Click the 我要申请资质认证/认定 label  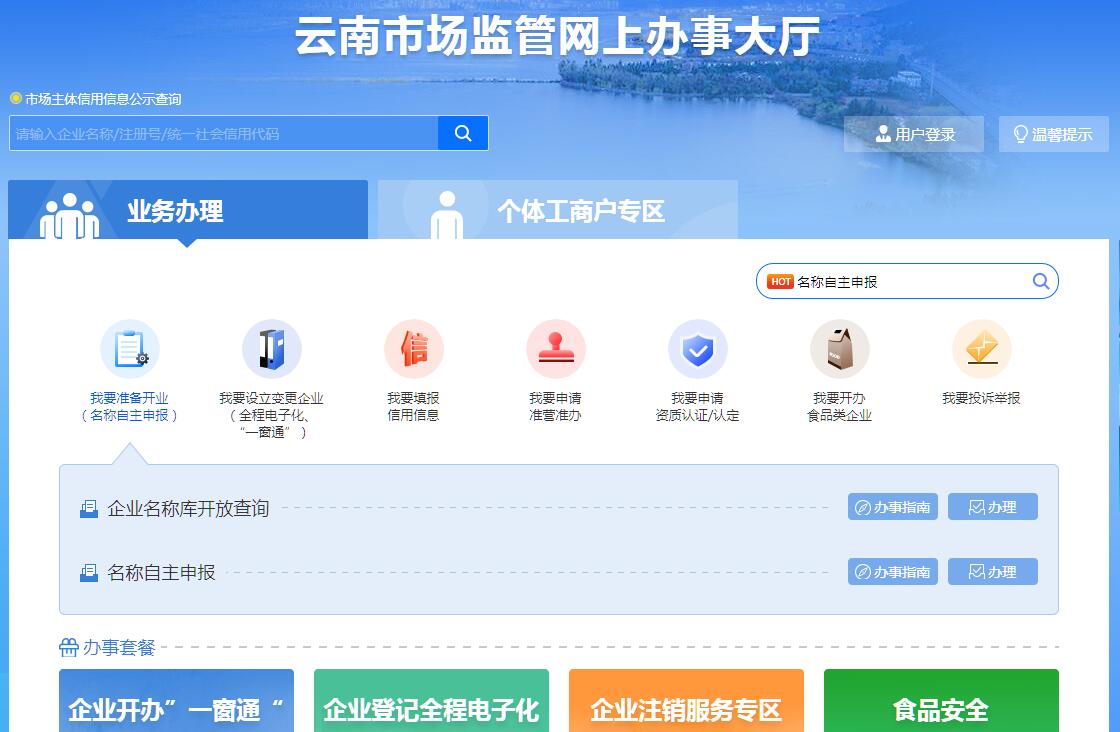698,406
